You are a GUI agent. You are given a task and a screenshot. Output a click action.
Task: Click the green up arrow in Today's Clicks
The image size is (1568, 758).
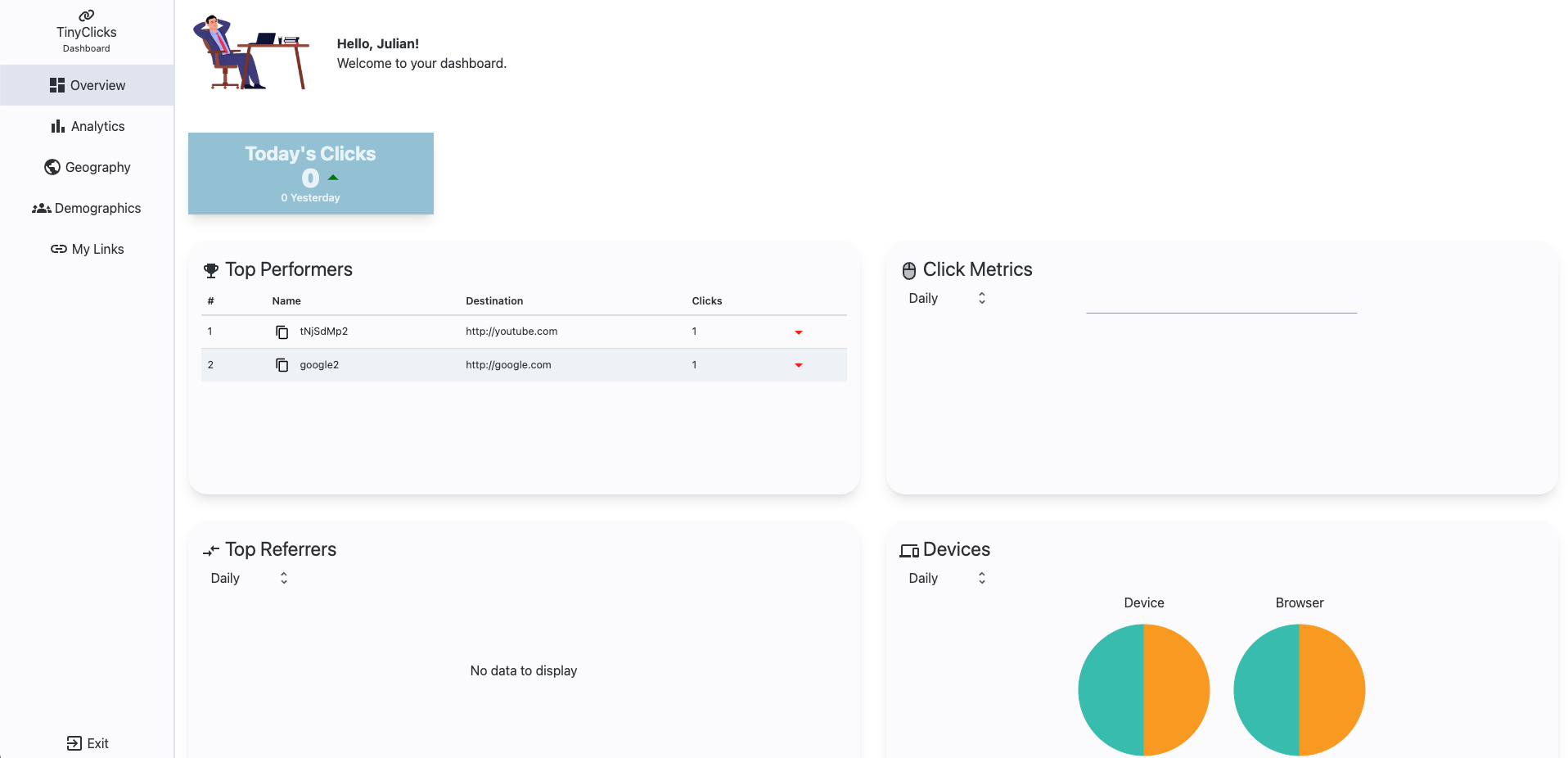[333, 178]
